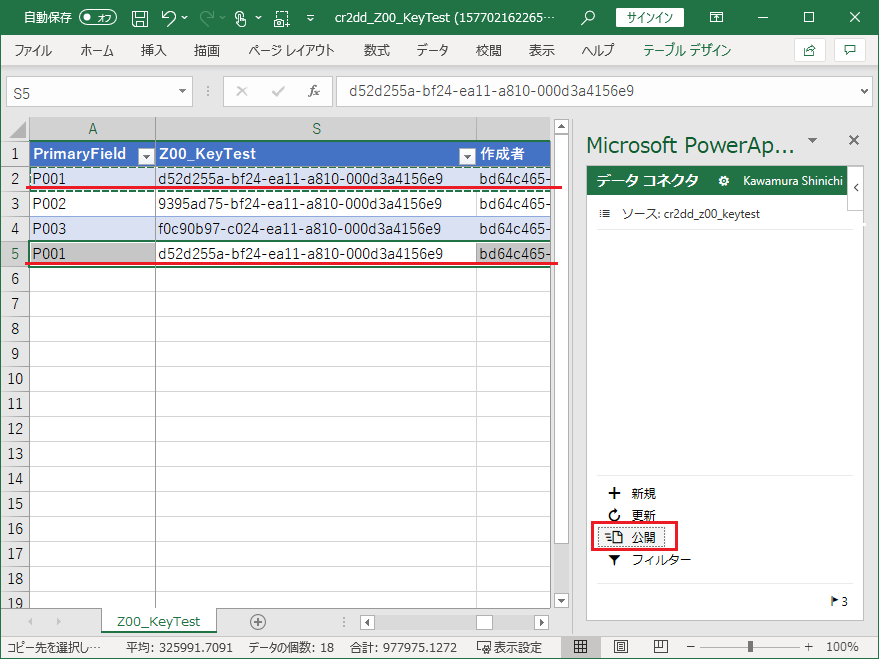Click the Share icon in ribbon bar
879x659 pixels.
(x=809, y=50)
